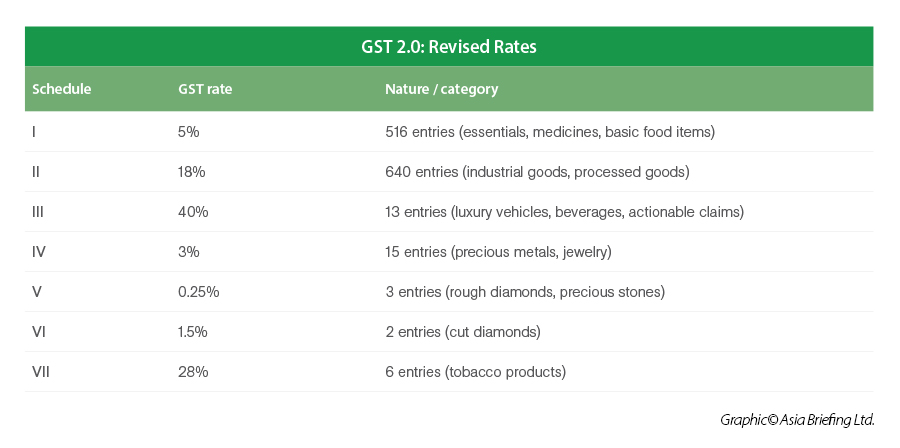Click the '15 entries' precious metals text
900x448 pixels.
click(x=498, y=252)
